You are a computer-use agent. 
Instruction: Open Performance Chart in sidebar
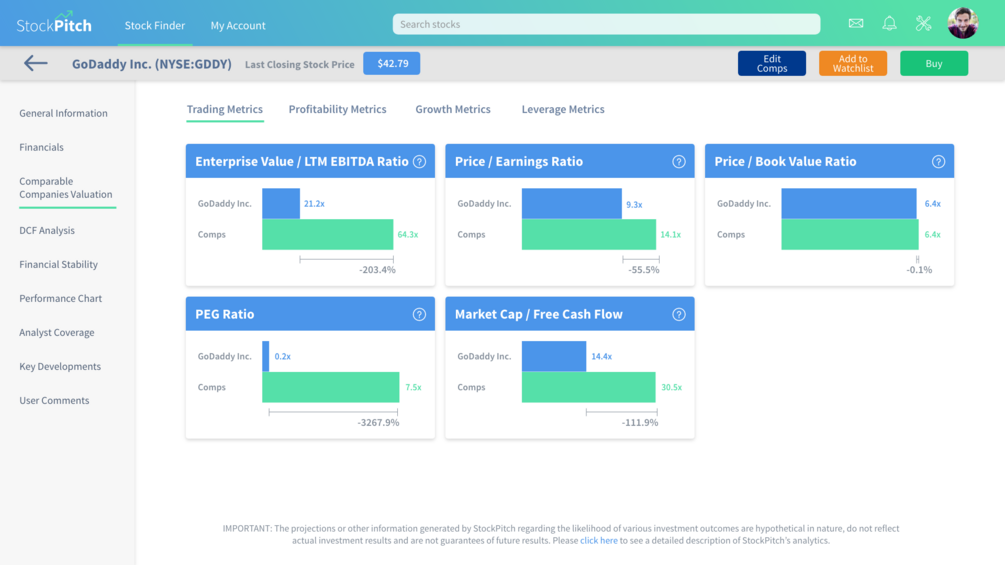pyautogui.click(x=60, y=299)
